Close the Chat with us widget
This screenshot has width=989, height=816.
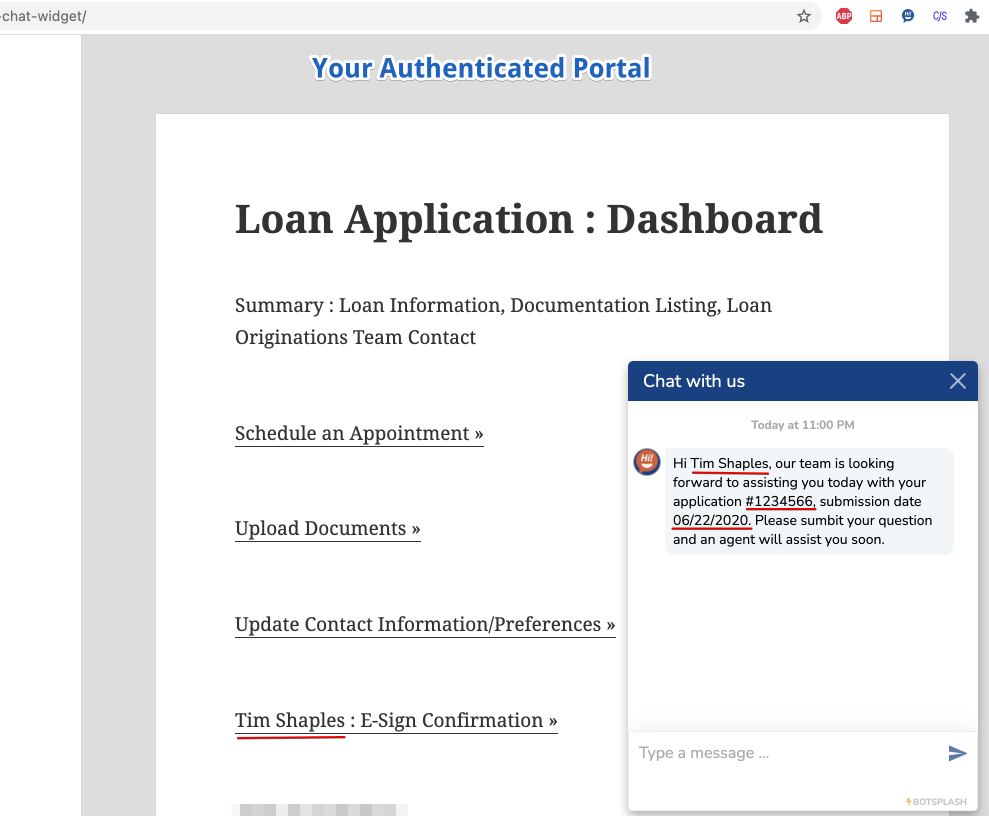[957, 381]
